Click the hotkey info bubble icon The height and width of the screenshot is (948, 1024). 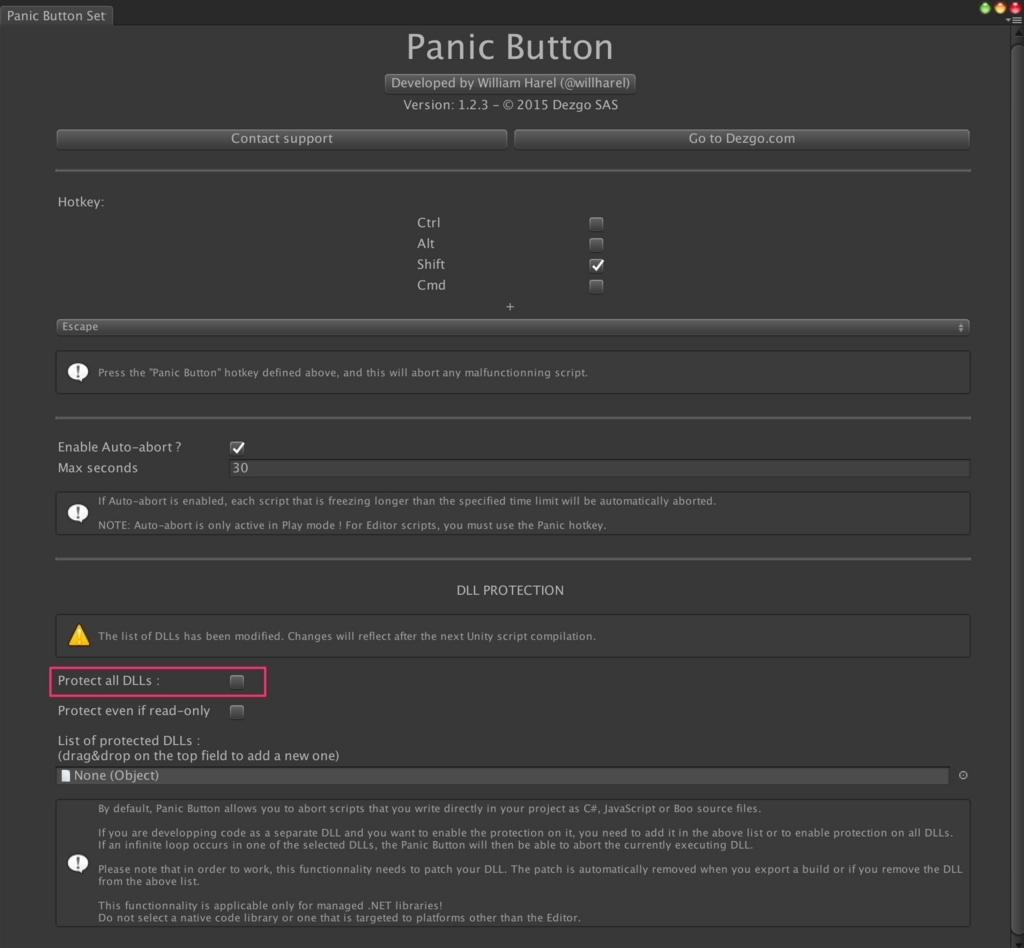78,372
